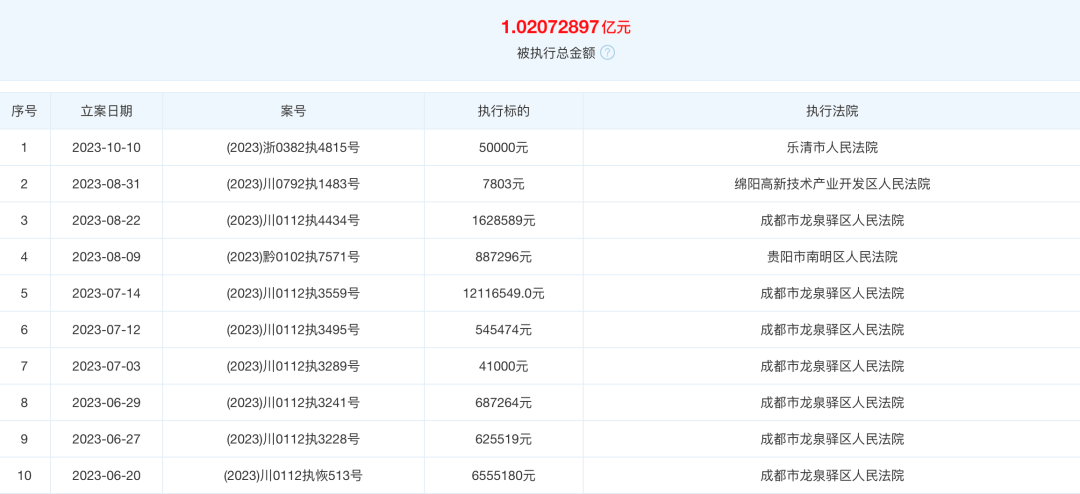
Task: Select case number (2023)川0112执4434号
Action: (293, 220)
